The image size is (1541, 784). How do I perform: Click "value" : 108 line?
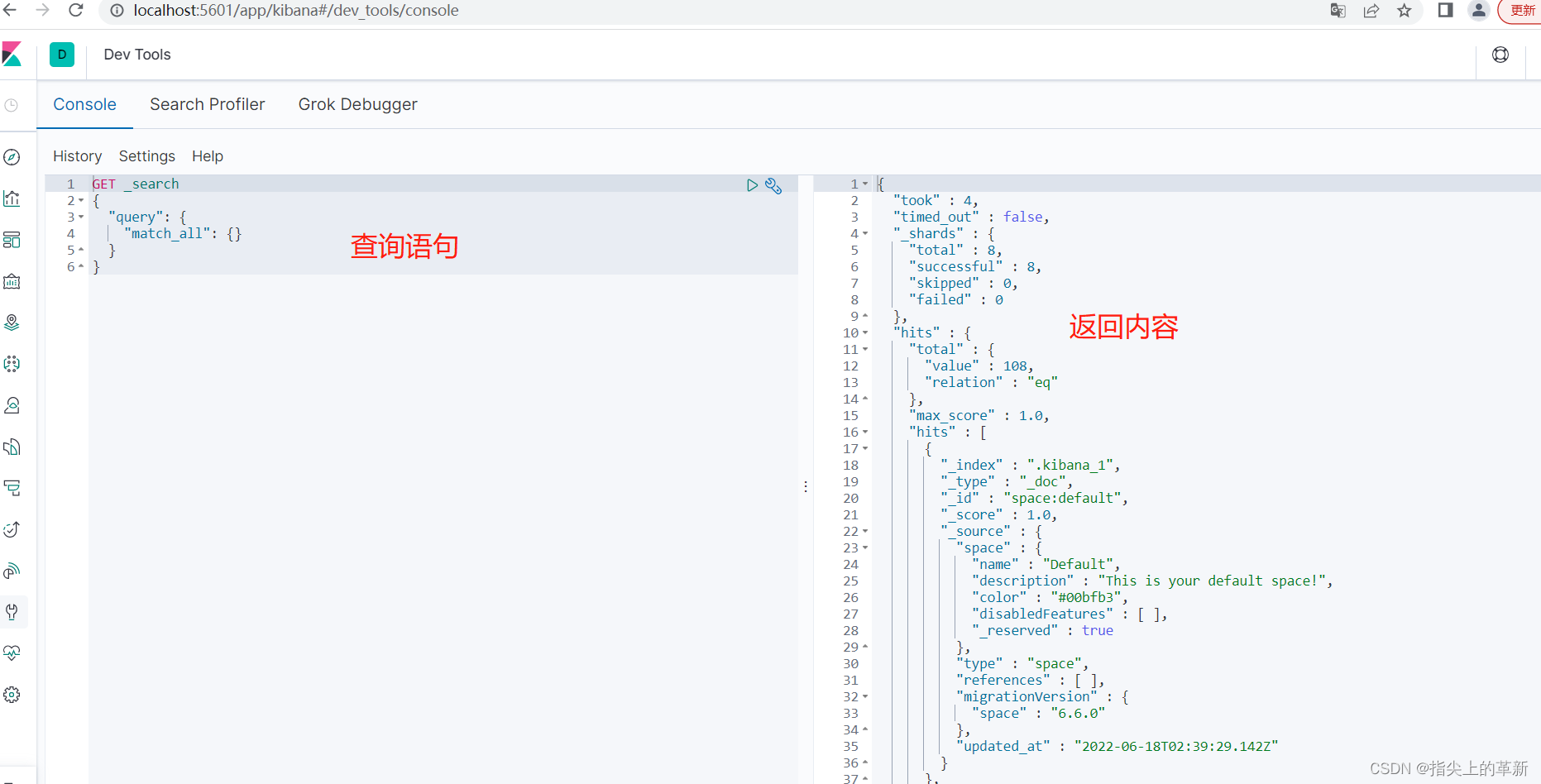coord(979,366)
